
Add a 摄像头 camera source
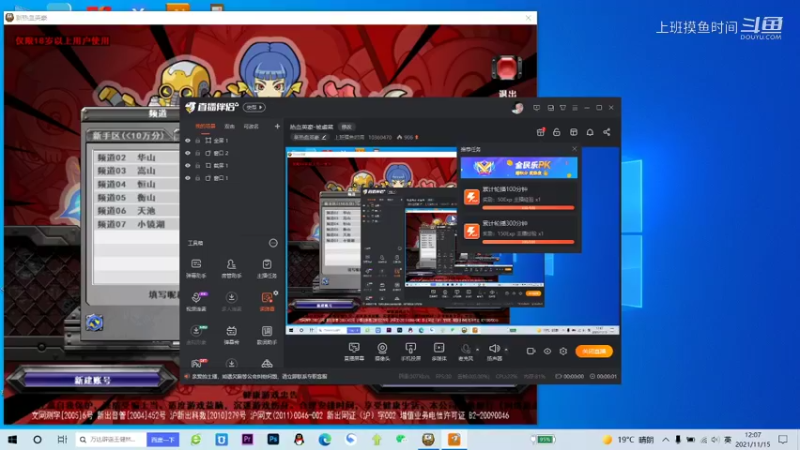[382, 351]
